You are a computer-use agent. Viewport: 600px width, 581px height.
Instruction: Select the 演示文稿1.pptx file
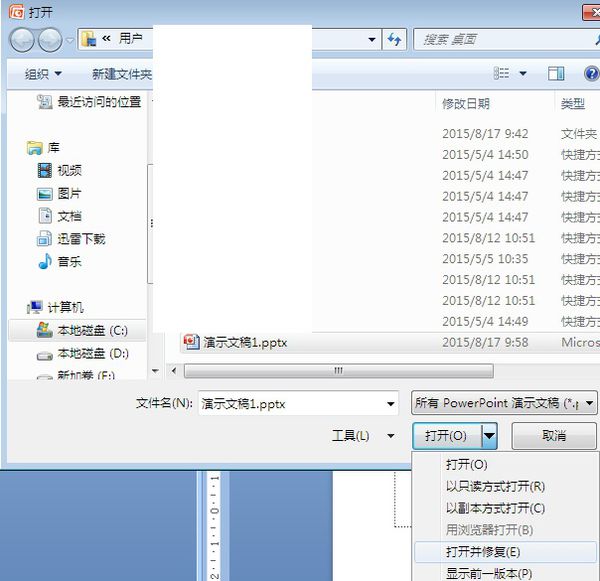coord(245,342)
